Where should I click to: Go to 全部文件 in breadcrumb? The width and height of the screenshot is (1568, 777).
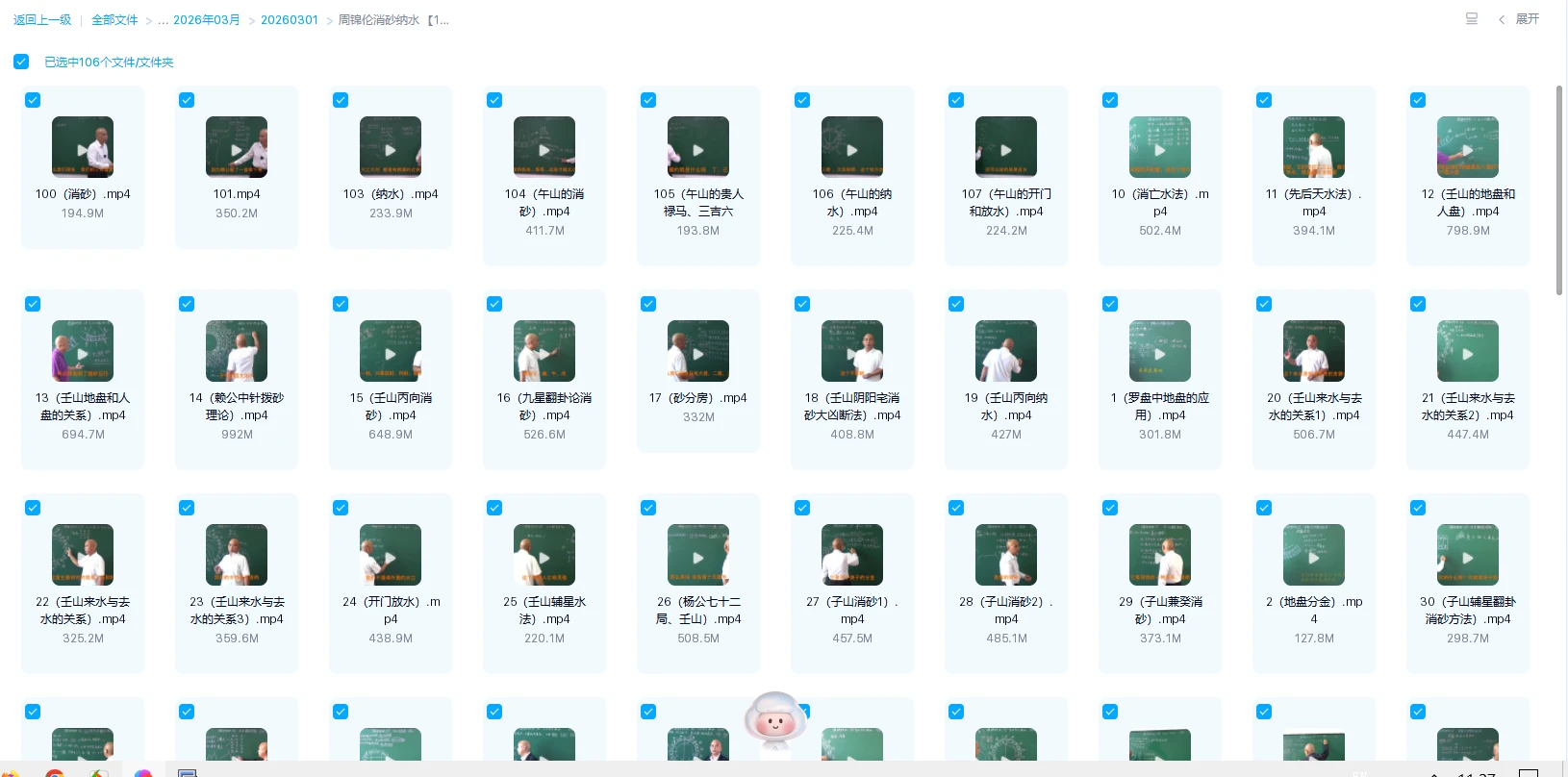pos(114,20)
